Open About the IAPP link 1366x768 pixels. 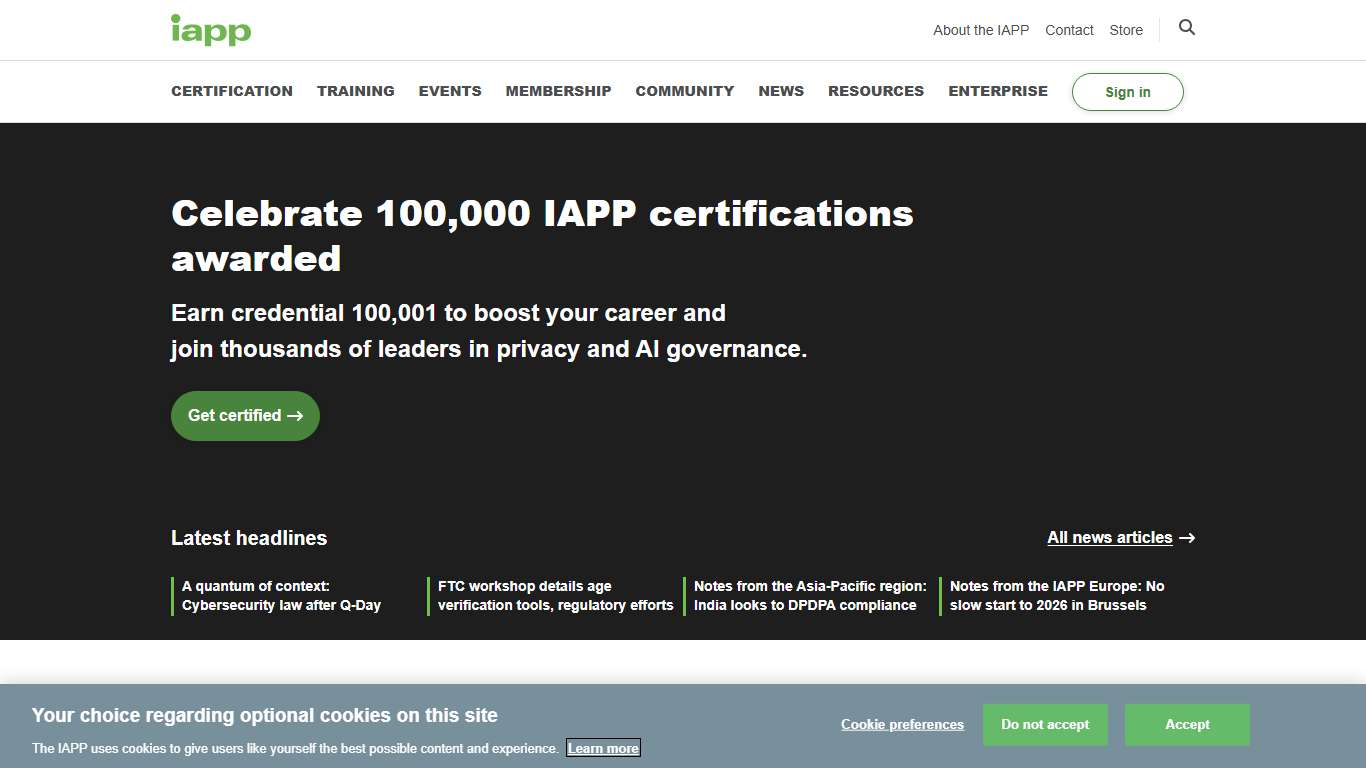980,30
